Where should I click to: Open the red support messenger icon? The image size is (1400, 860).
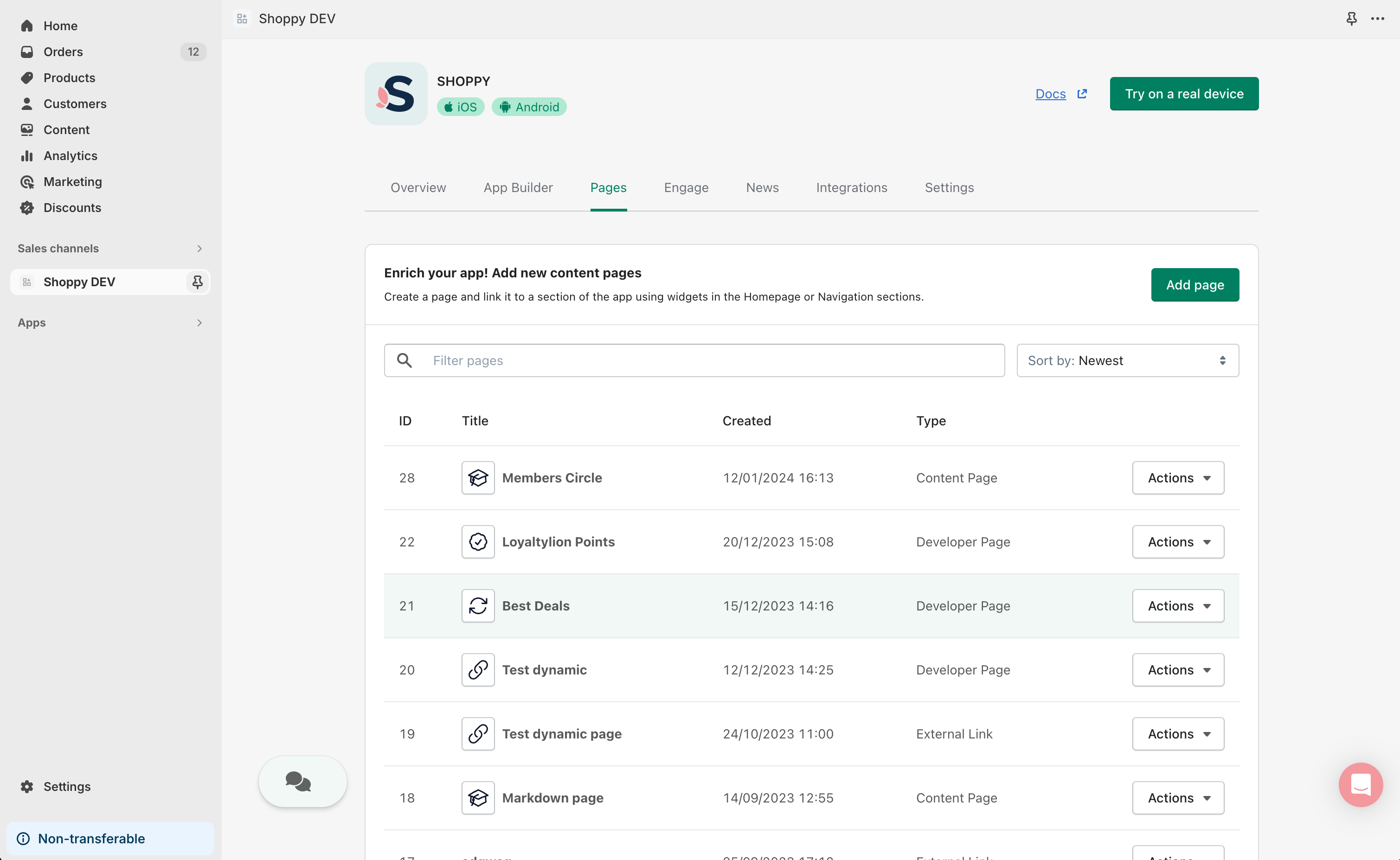pos(1360,784)
